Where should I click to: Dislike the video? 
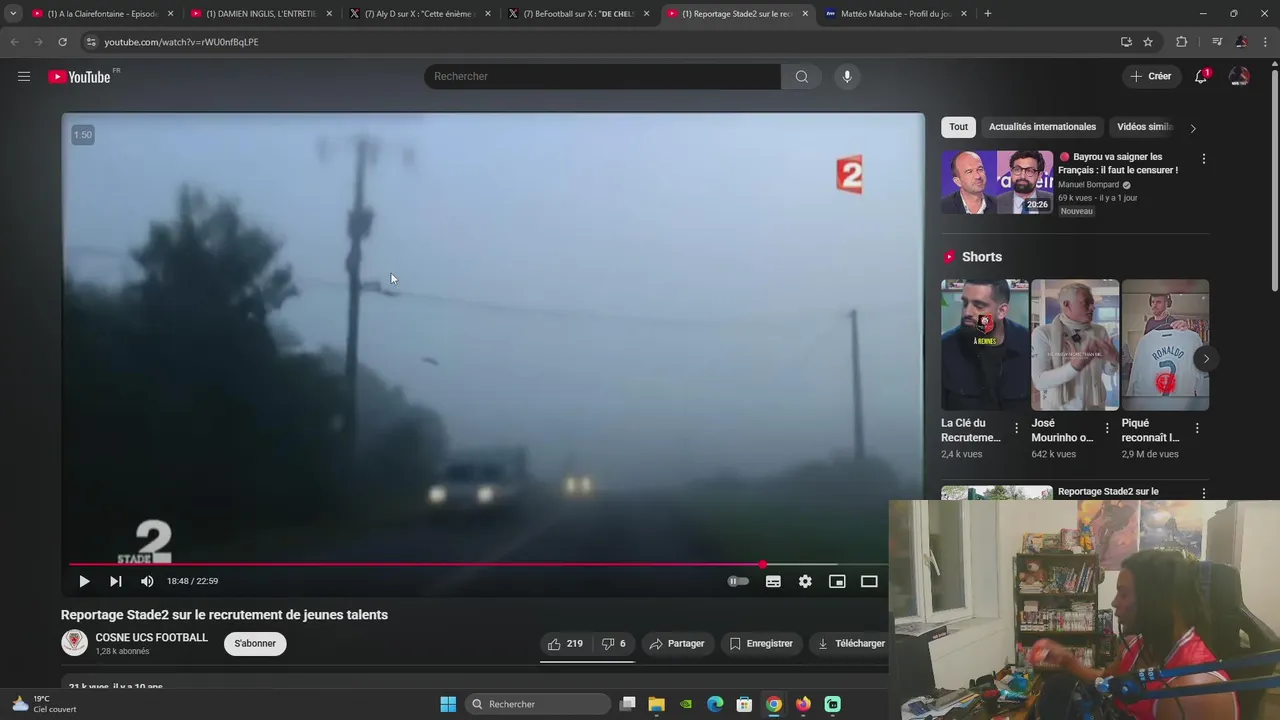pyautogui.click(x=613, y=644)
